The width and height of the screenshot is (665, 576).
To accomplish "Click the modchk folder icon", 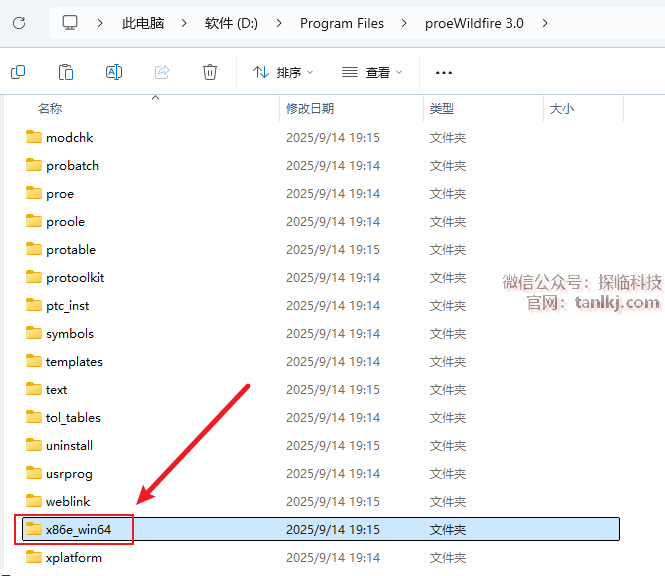I will (34, 137).
